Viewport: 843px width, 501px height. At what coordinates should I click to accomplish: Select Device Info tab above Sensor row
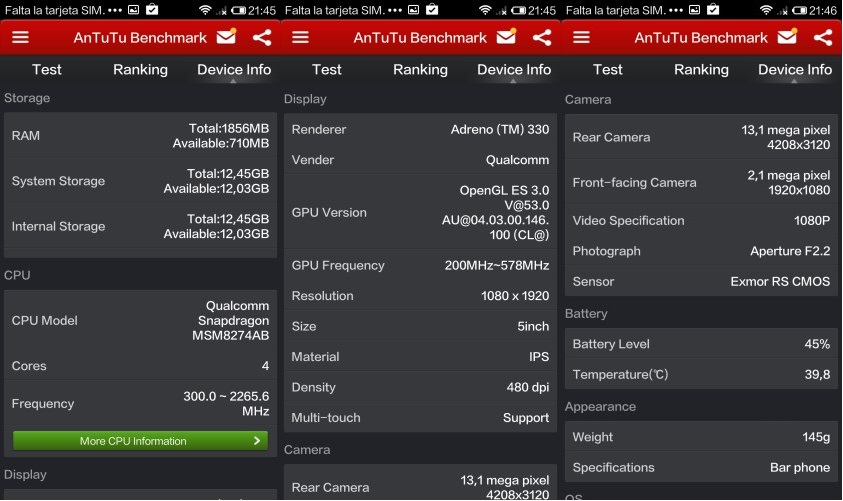coord(795,70)
